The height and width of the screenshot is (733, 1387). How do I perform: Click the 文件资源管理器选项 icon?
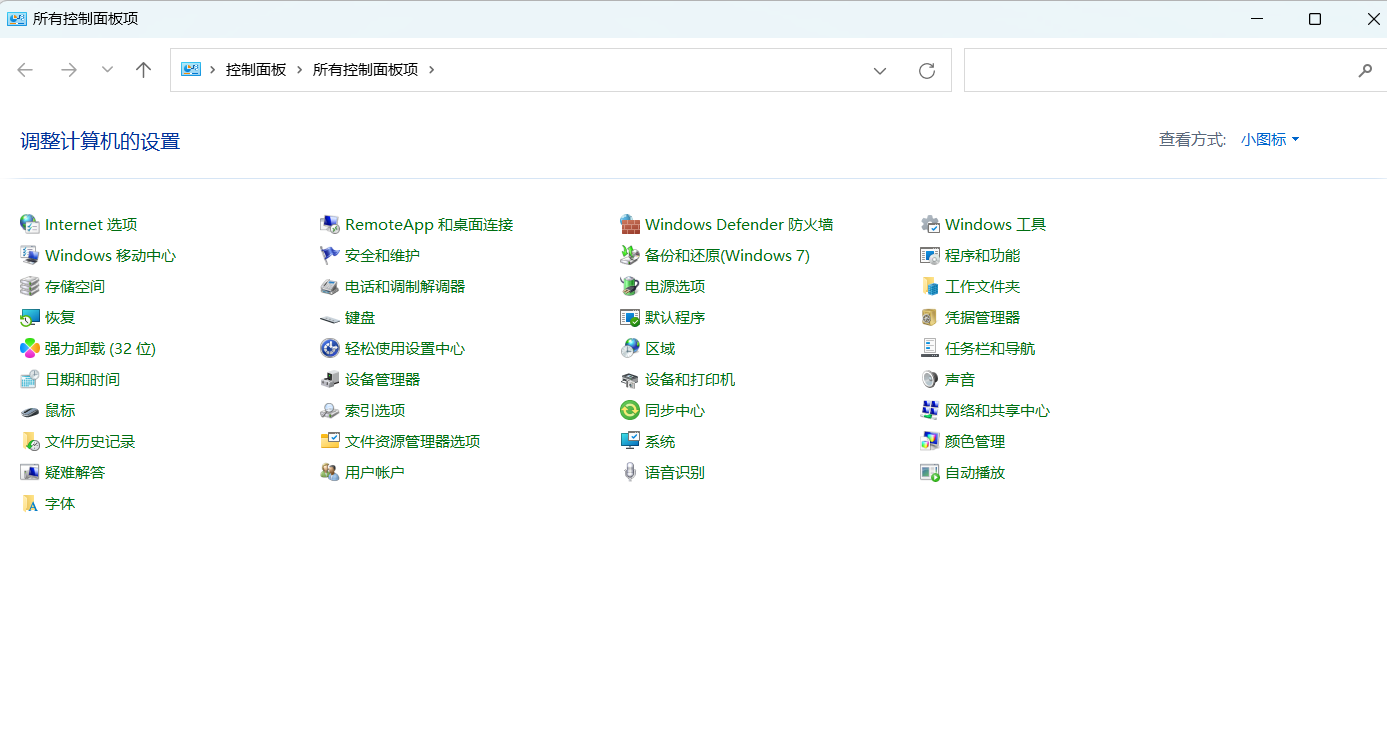pyautogui.click(x=329, y=441)
